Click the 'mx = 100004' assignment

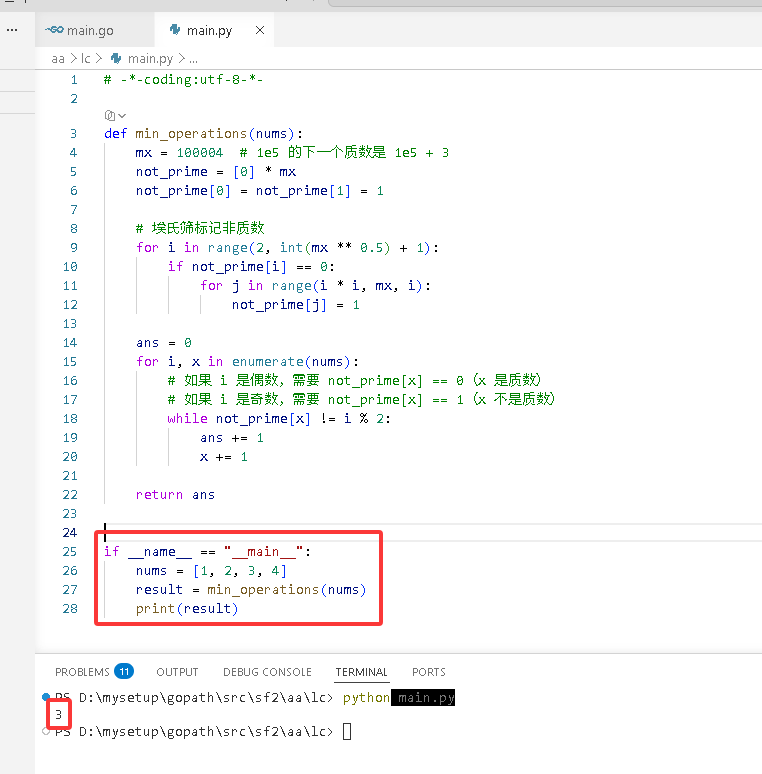(179, 153)
